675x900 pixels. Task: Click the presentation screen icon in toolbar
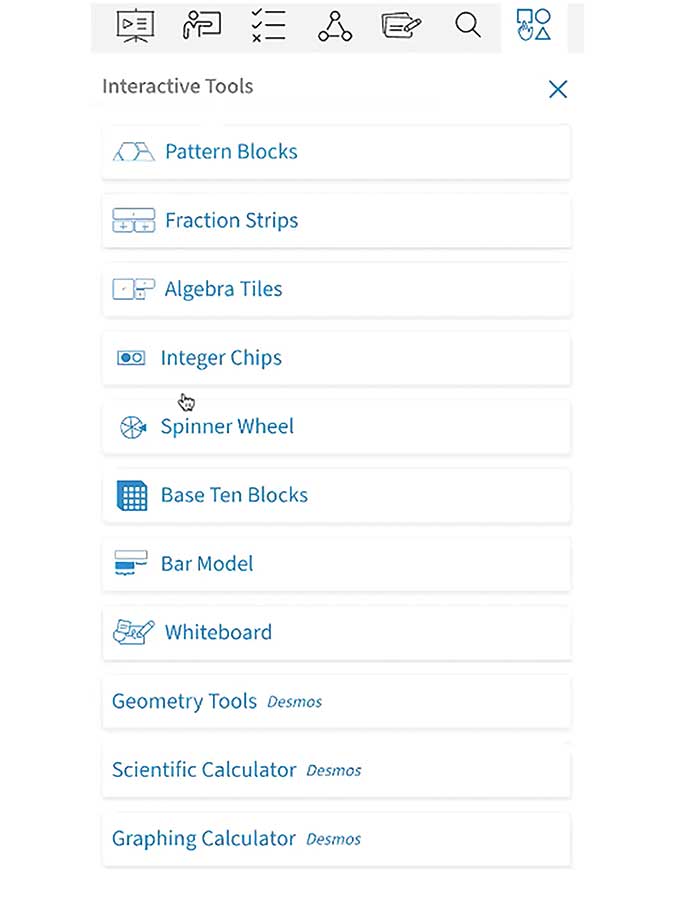[x=134, y=25]
